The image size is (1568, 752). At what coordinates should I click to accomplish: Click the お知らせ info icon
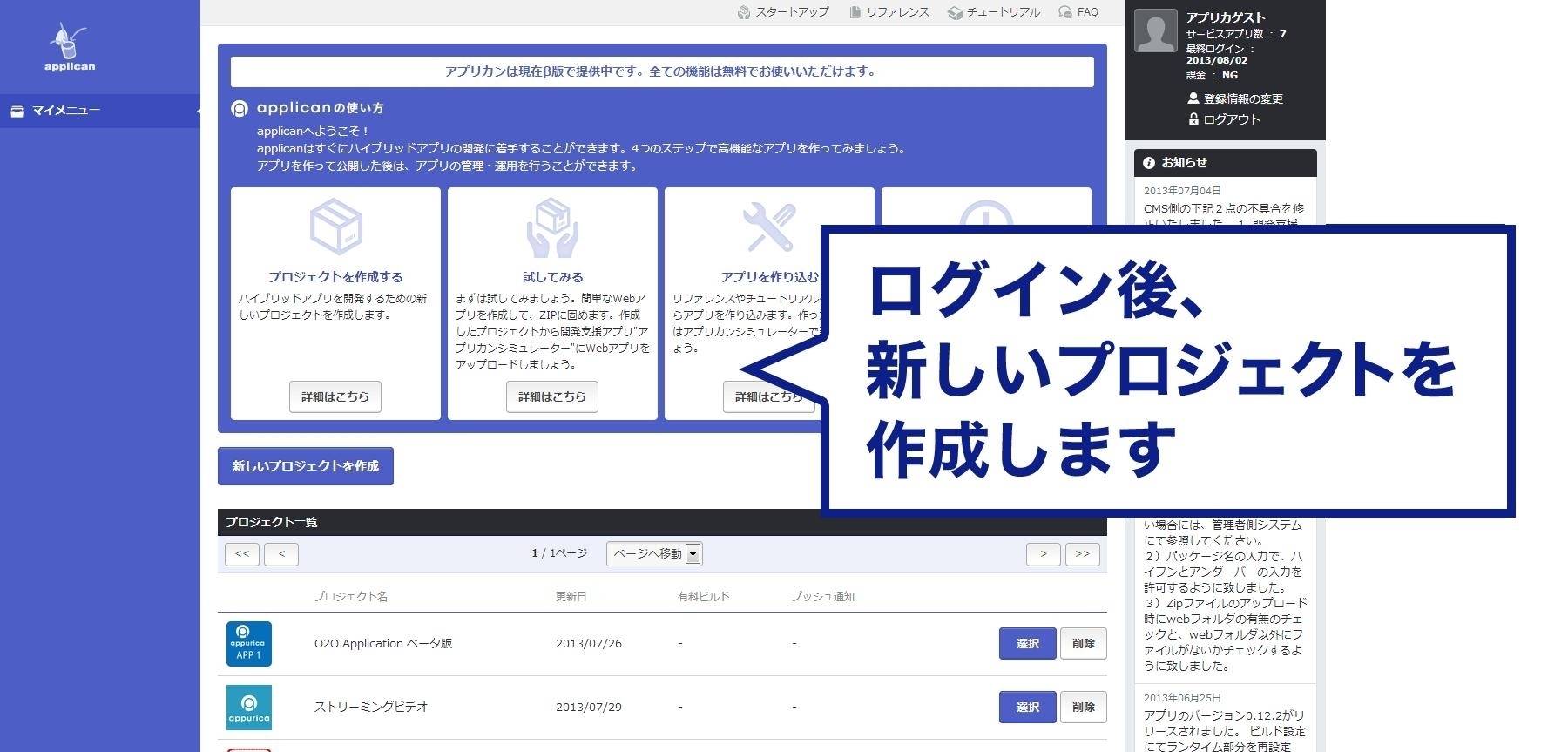(x=1149, y=163)
